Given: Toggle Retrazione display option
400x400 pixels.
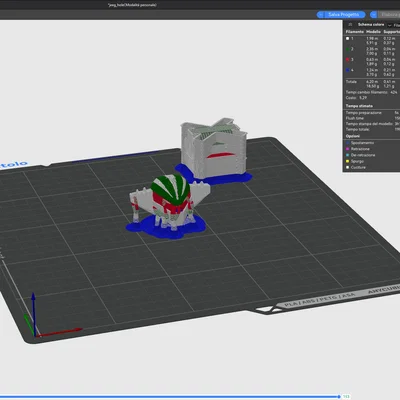Looking at the screenshot, I should coord(358,149).
